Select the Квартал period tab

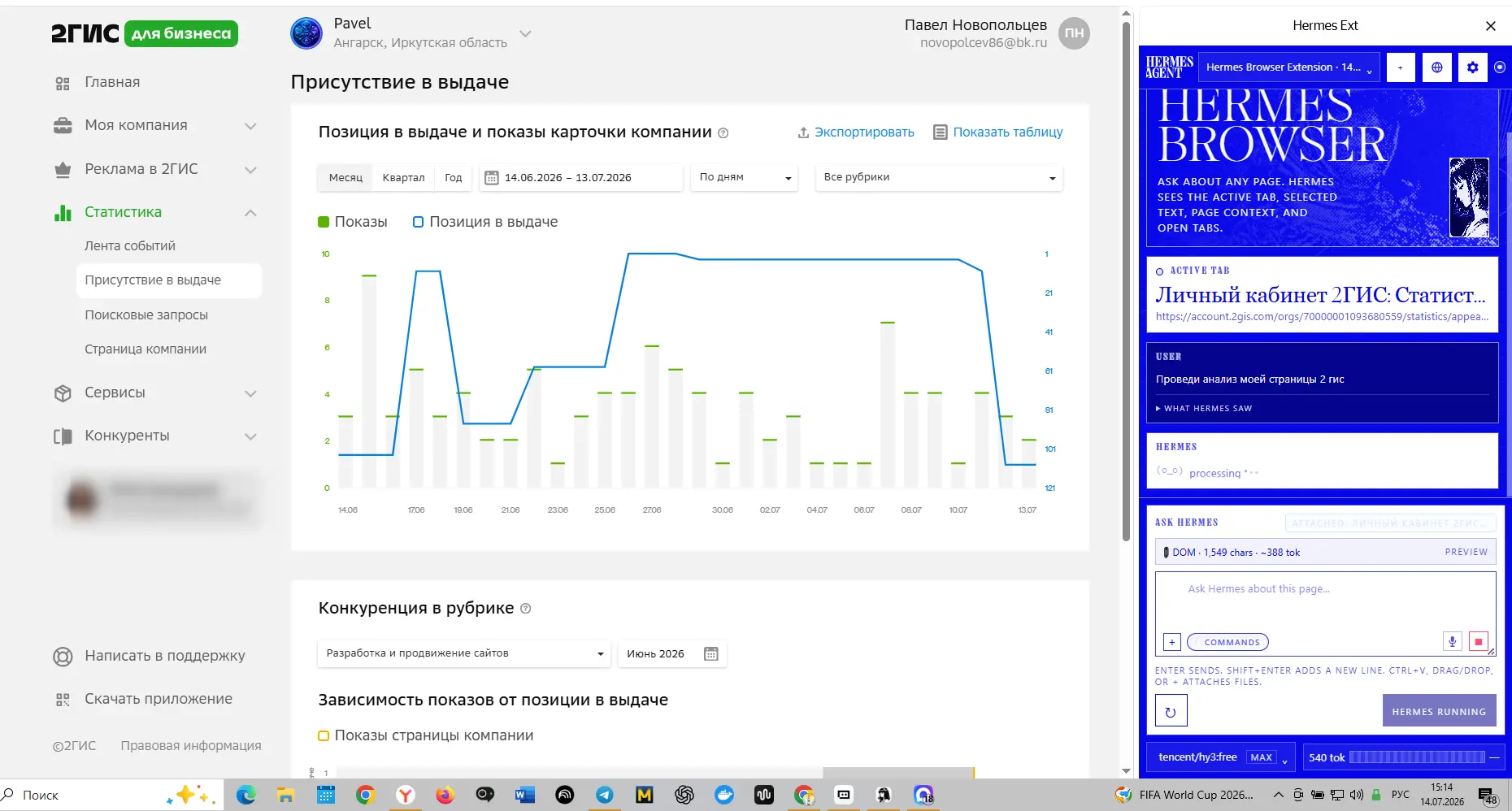pos(403,177)
